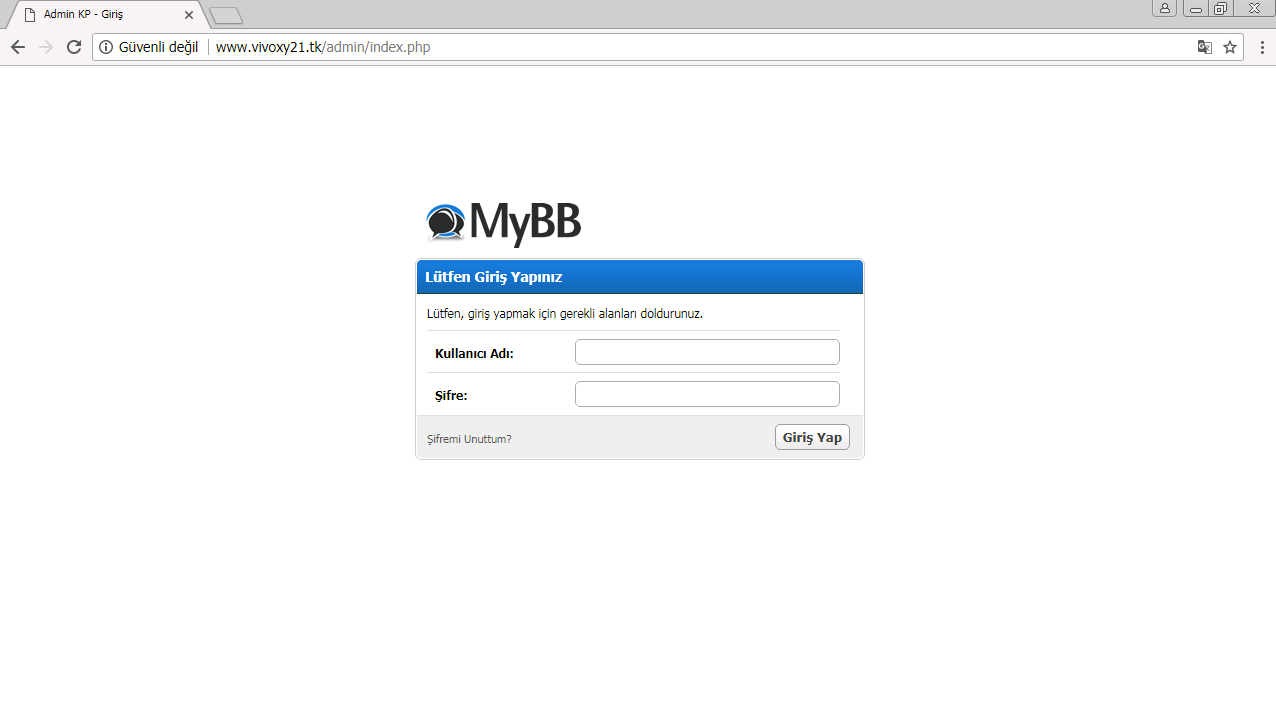1276x705 pixels.
Task: Select the Admin KP - Giriş tab
Action: 105,15
